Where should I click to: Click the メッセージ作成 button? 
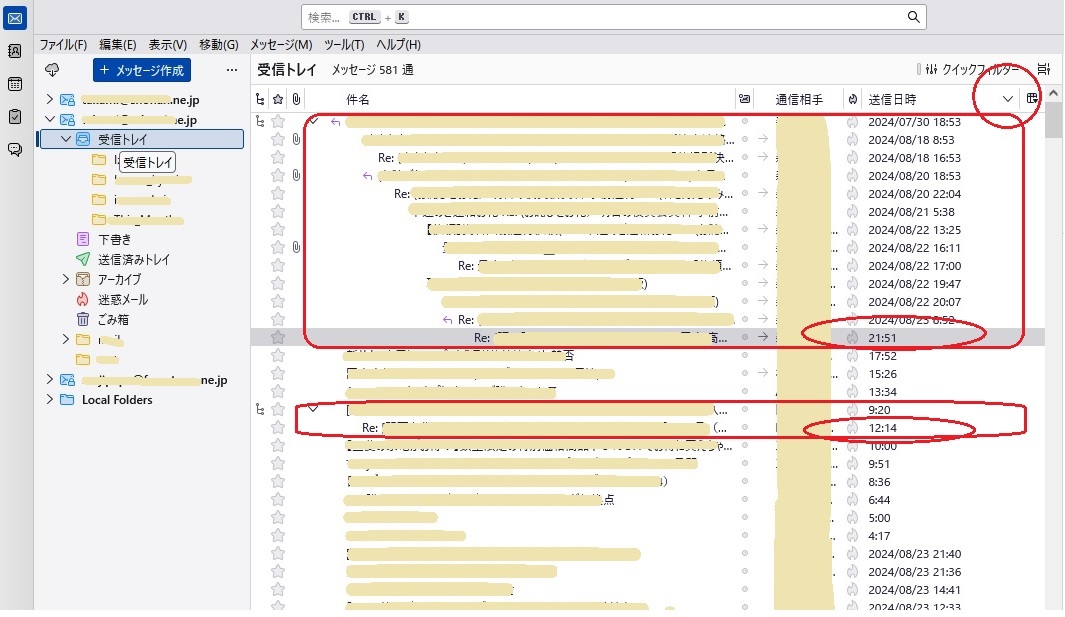point(142,70)
